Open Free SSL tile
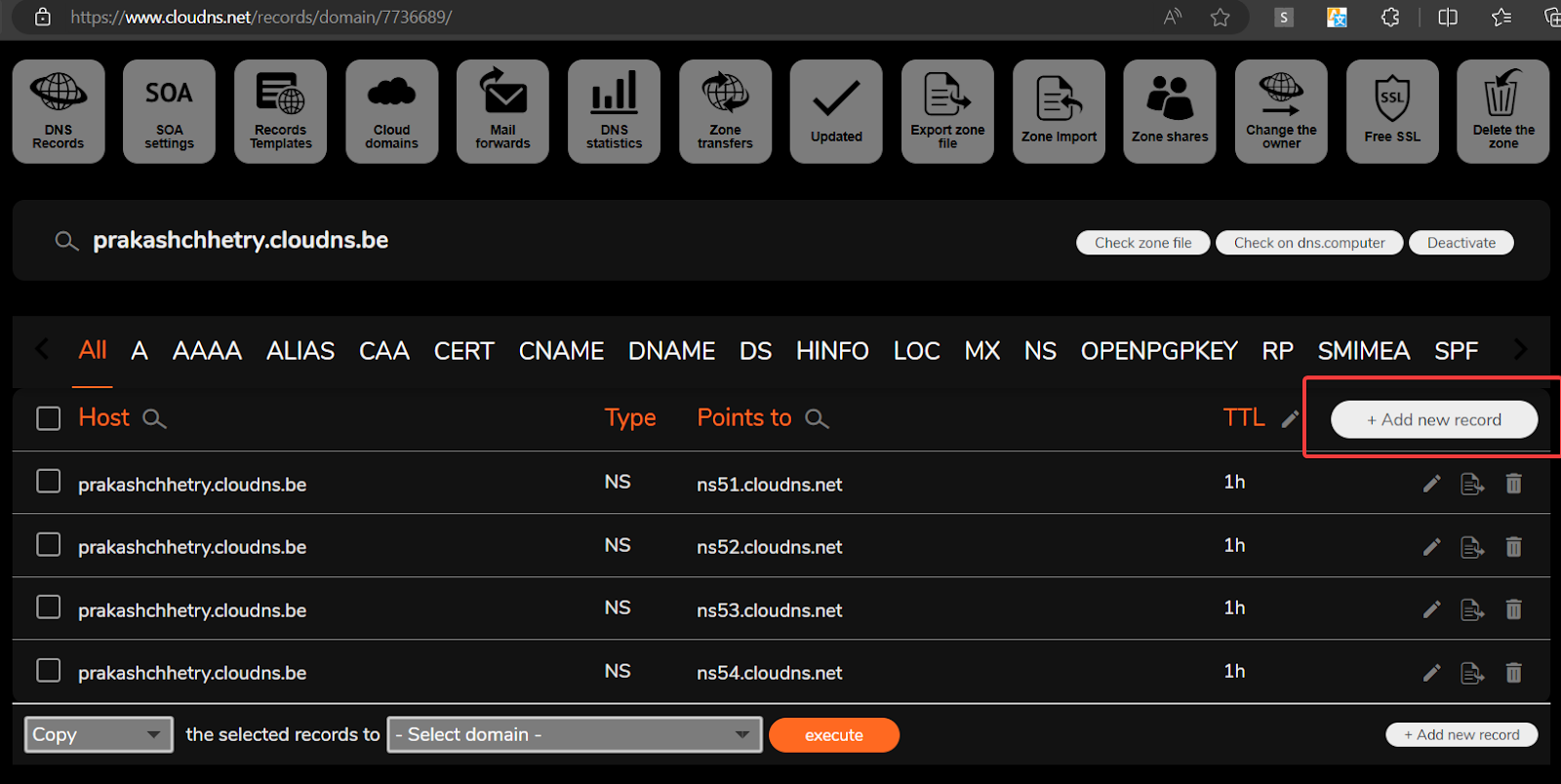This screenshot has height=784, width=1561. click(x=1392, y=111)
